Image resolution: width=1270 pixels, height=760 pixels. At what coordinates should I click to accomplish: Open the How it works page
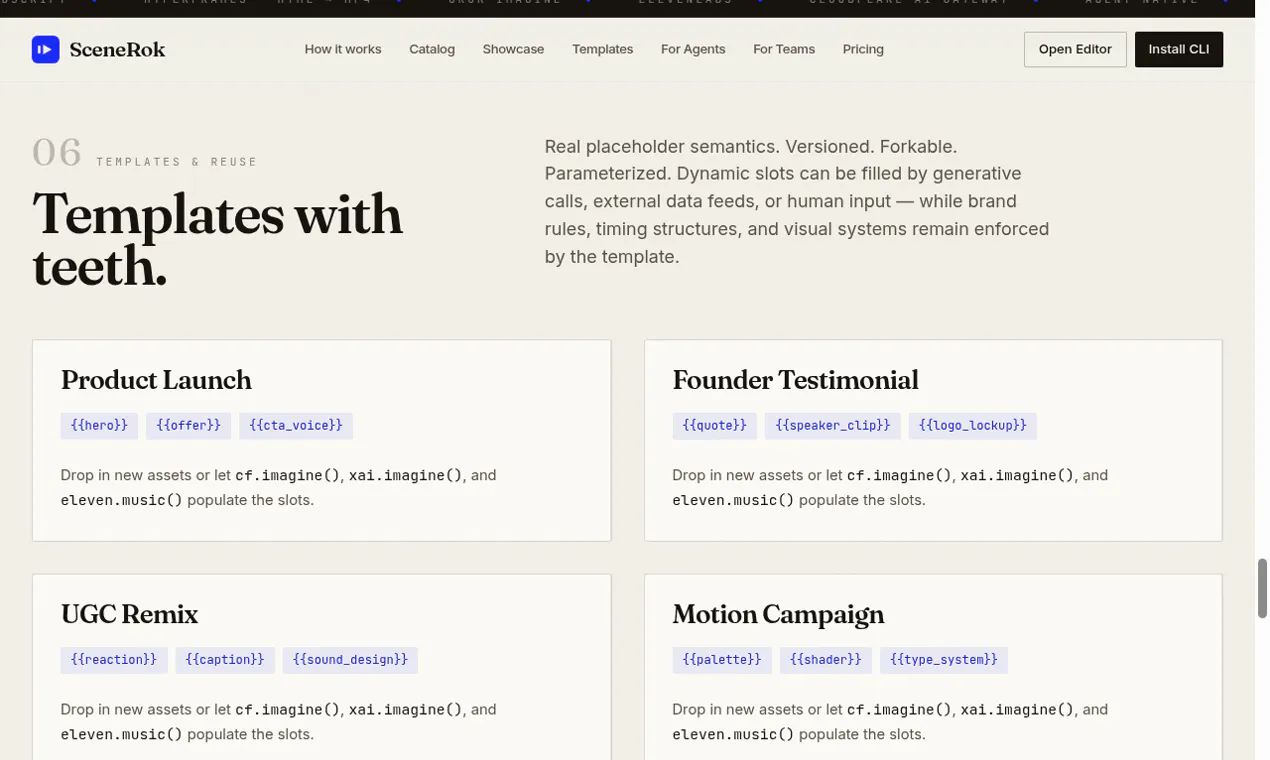(343, 49)
